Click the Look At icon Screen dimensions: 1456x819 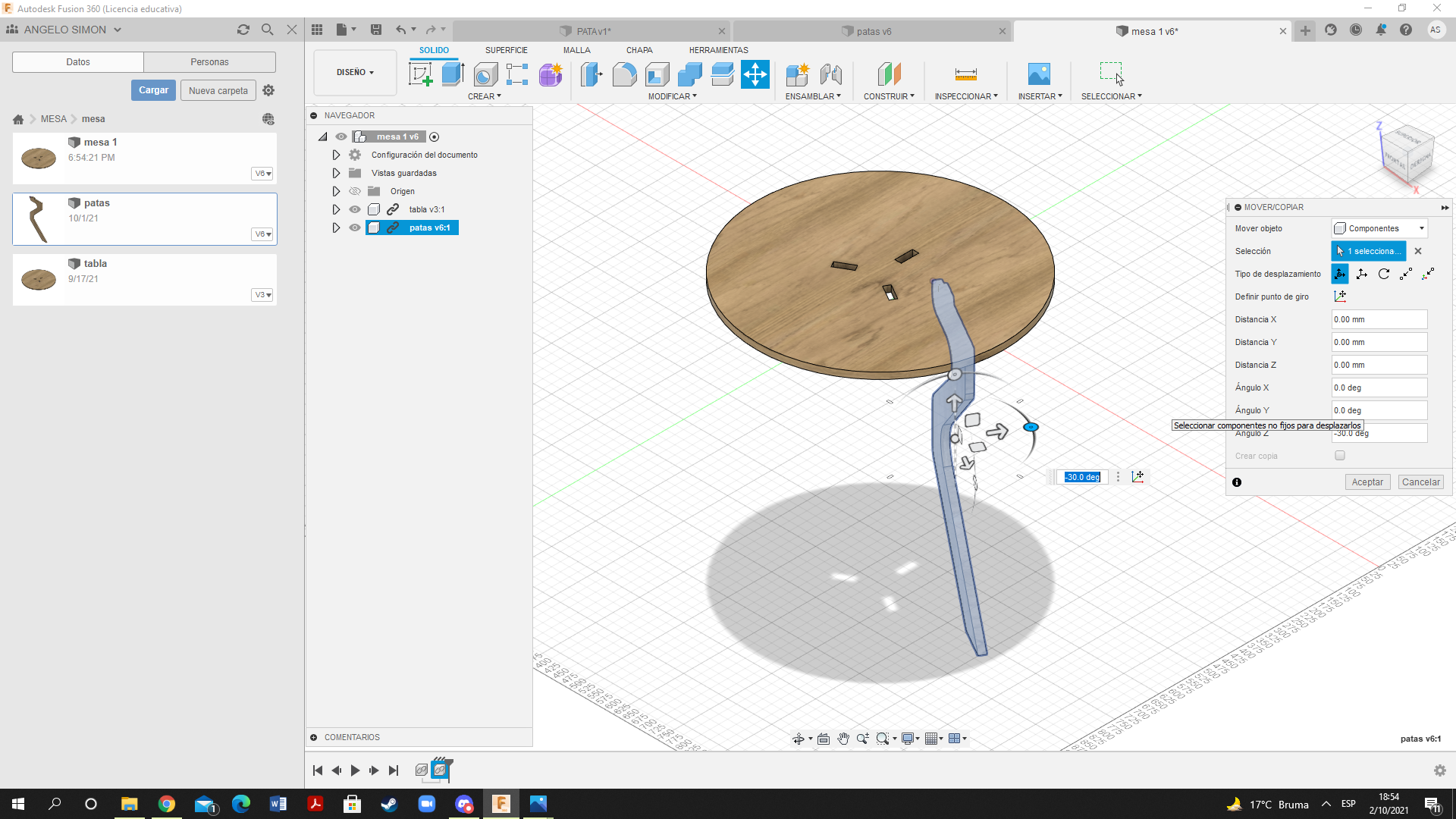[824, 739]
